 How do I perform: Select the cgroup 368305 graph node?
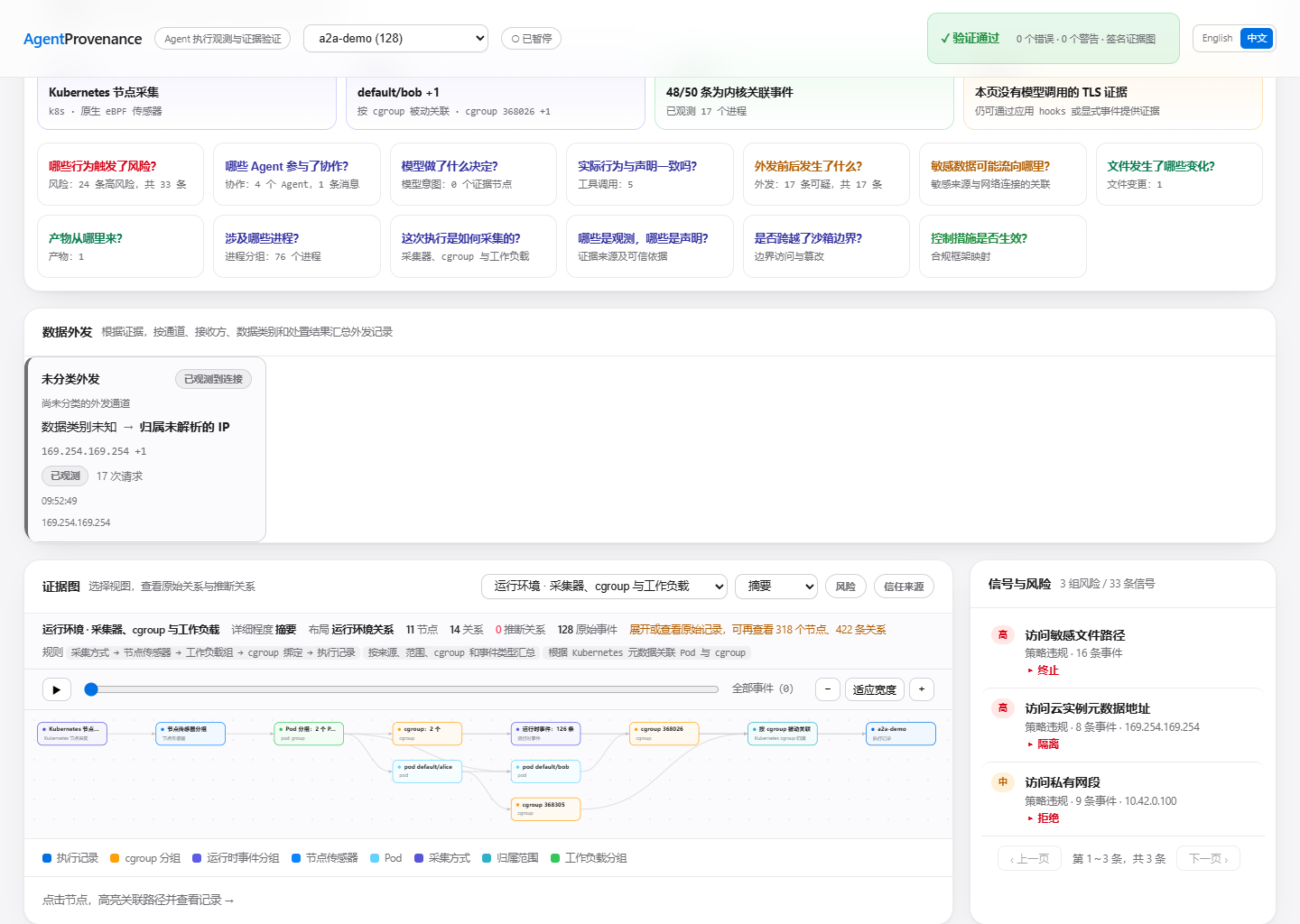coord(545,809)
